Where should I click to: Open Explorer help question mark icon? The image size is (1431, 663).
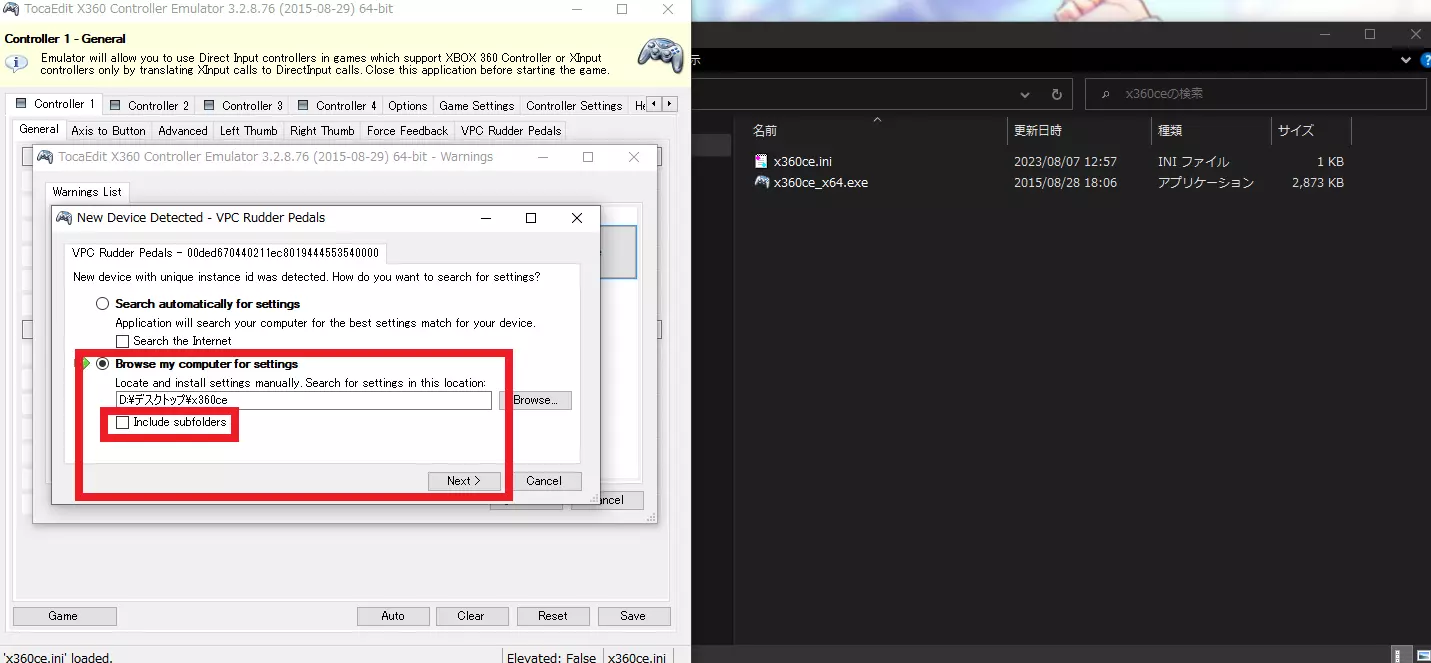1424,60
